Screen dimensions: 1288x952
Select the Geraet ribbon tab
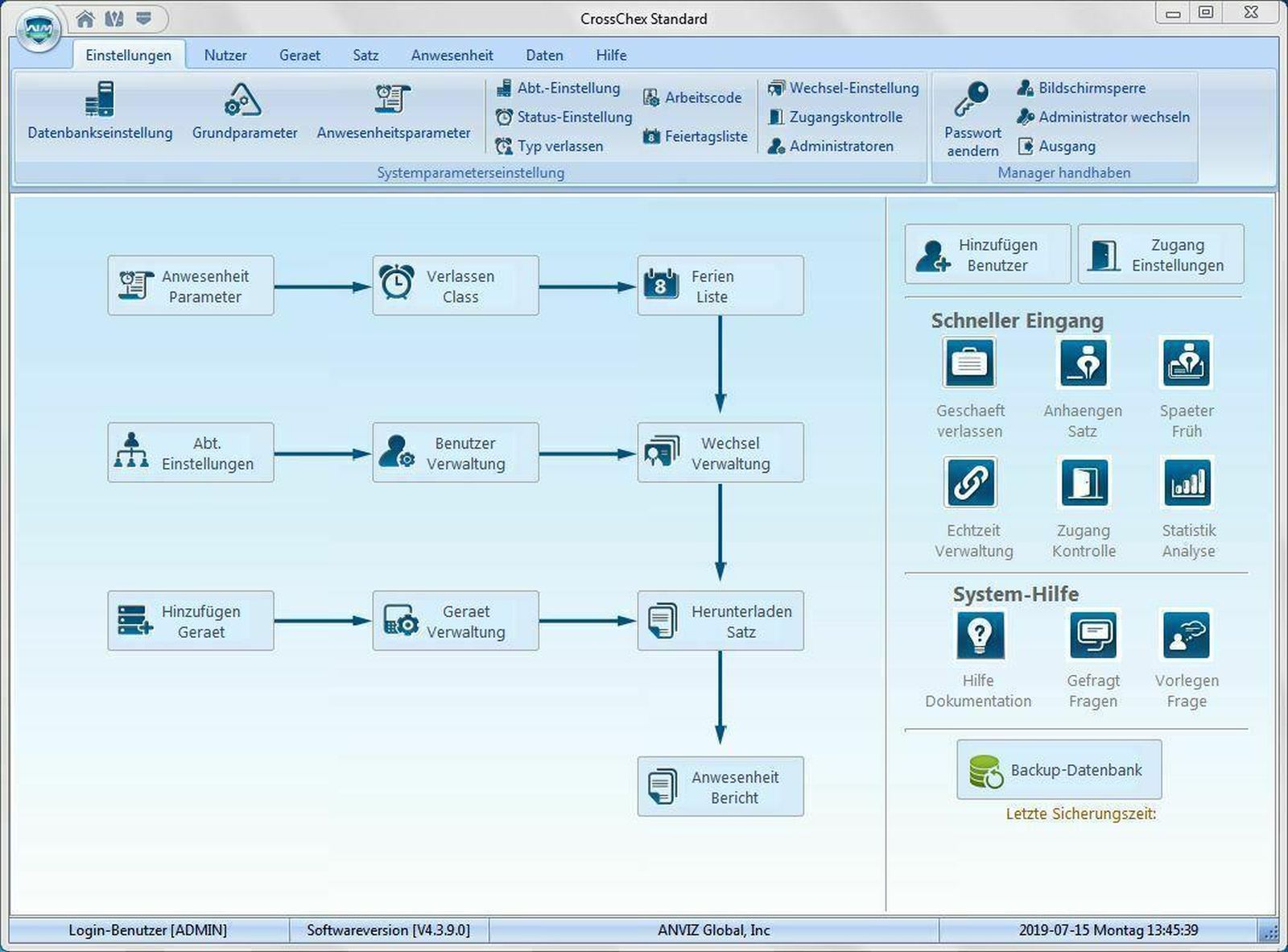tap(299, 56)
